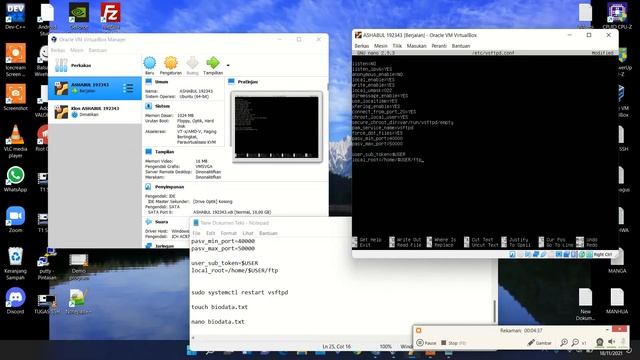The height and width of the screenshot is (360, 640).
Task: Open the orange Screenshot desktop shortcut
Action: pos(16,98)
